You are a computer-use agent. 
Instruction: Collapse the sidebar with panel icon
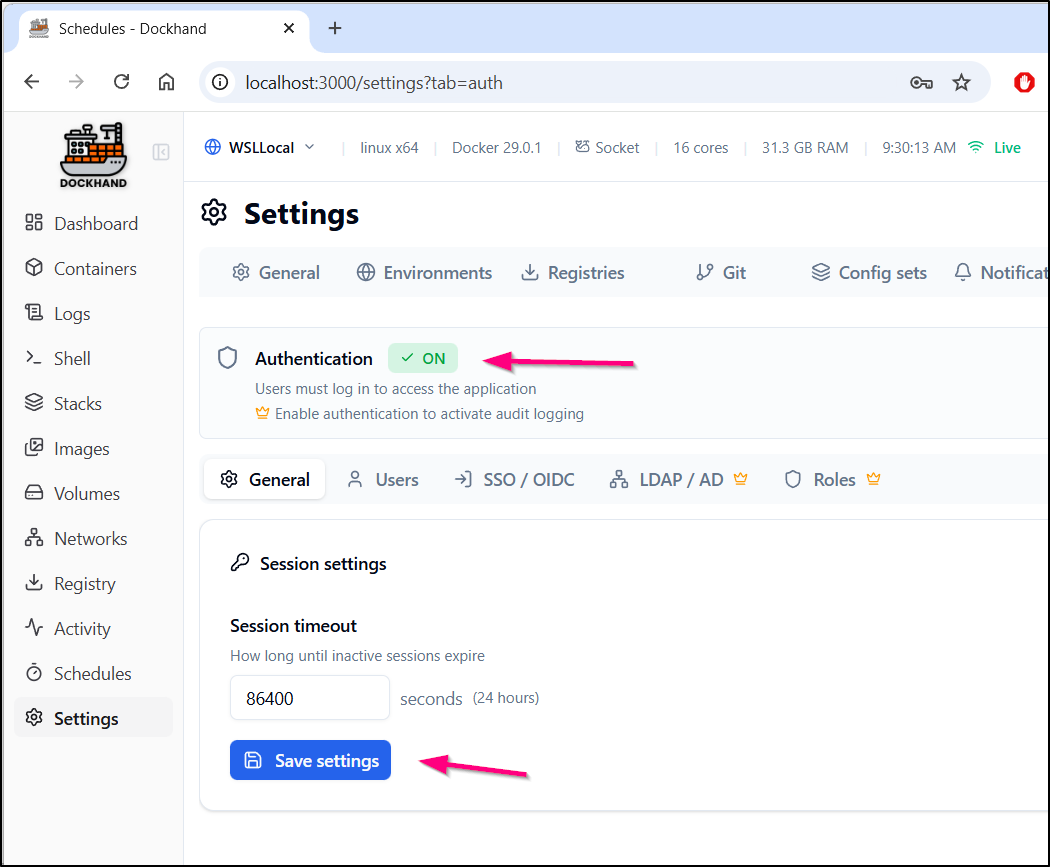tap(161, 152)
